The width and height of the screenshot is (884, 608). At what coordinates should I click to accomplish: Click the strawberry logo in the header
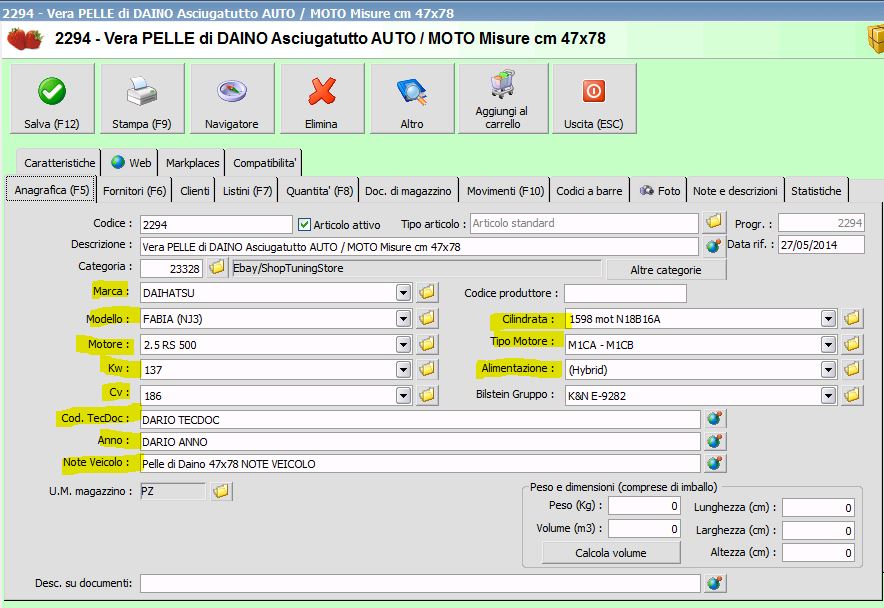[25, 39]
